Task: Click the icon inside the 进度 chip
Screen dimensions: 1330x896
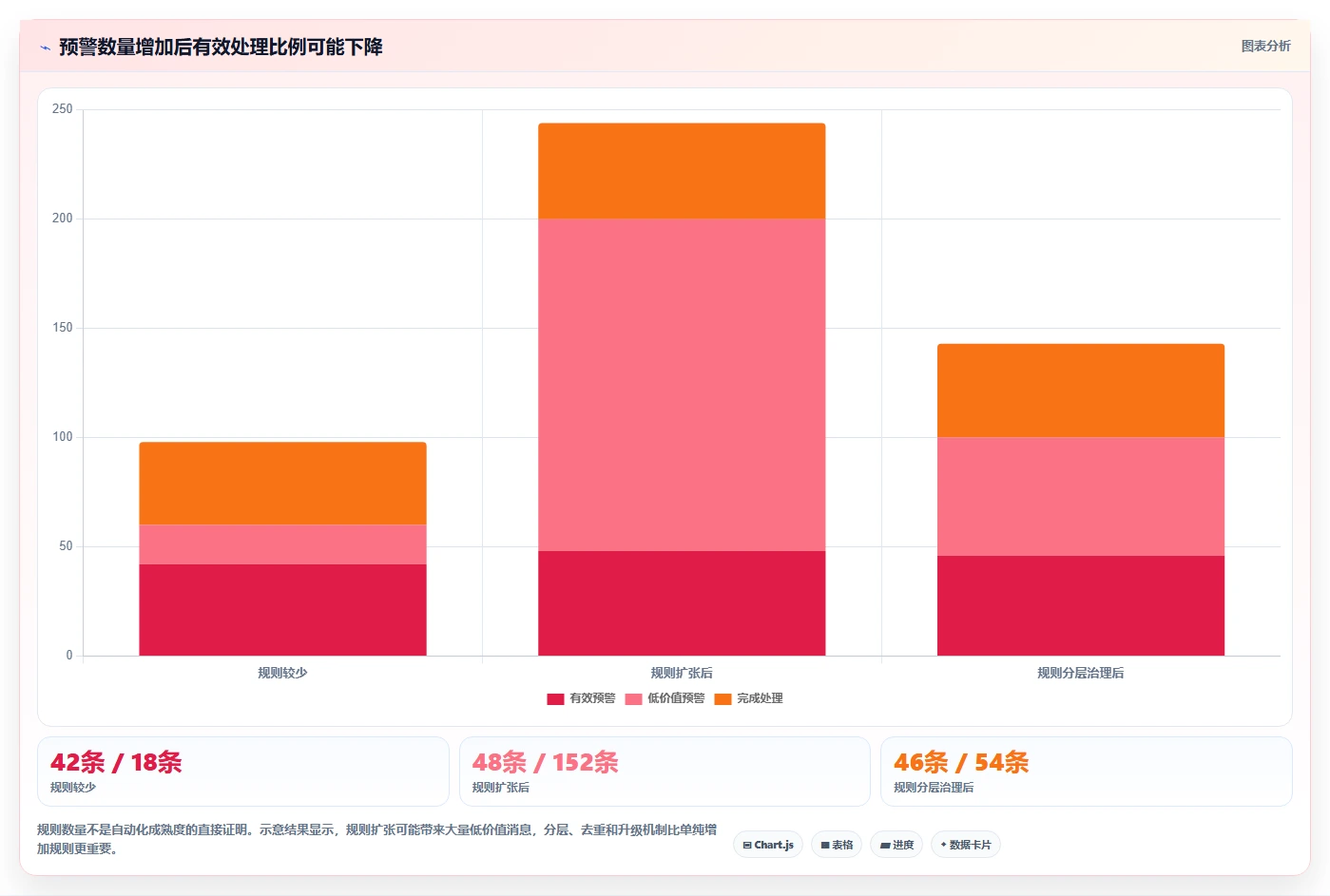Action: [x=885, y=845]
